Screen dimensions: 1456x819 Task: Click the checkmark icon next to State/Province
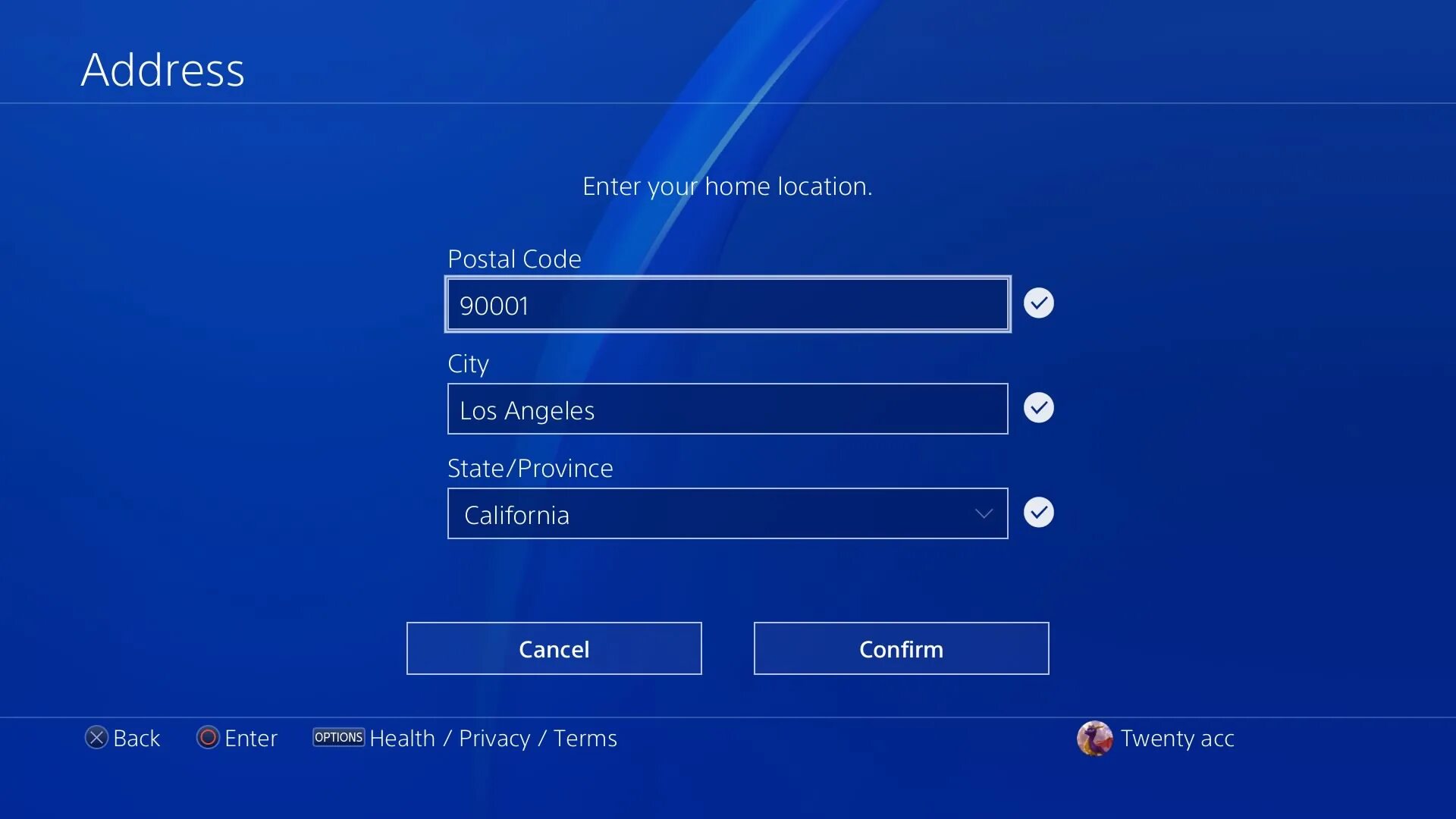[1039, 511]
